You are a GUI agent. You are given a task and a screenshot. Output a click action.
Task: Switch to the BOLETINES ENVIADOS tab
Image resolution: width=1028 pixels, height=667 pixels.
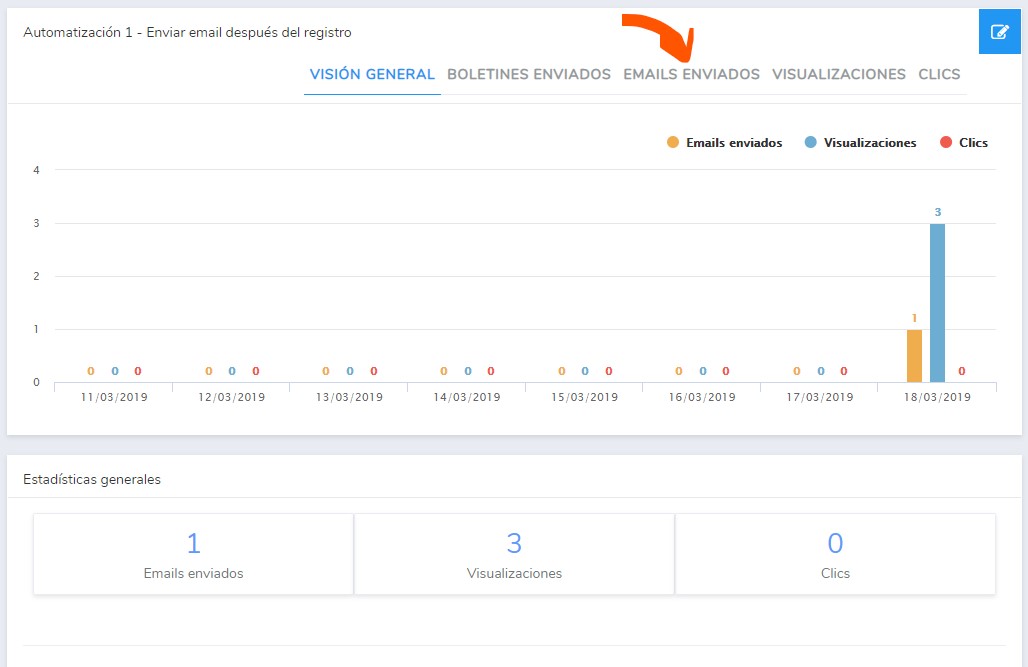[528, 74]
